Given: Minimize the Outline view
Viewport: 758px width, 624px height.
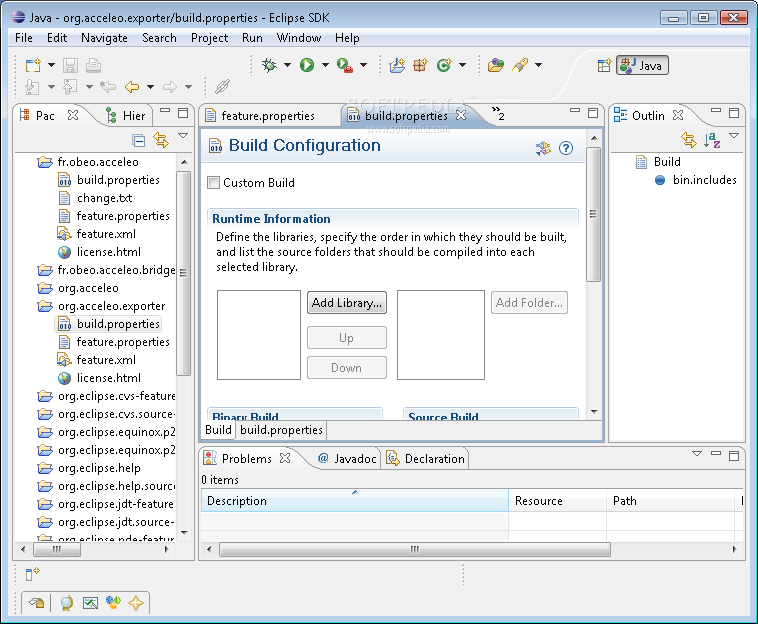Looking at the screenshot, I should (x=716, y=111).
